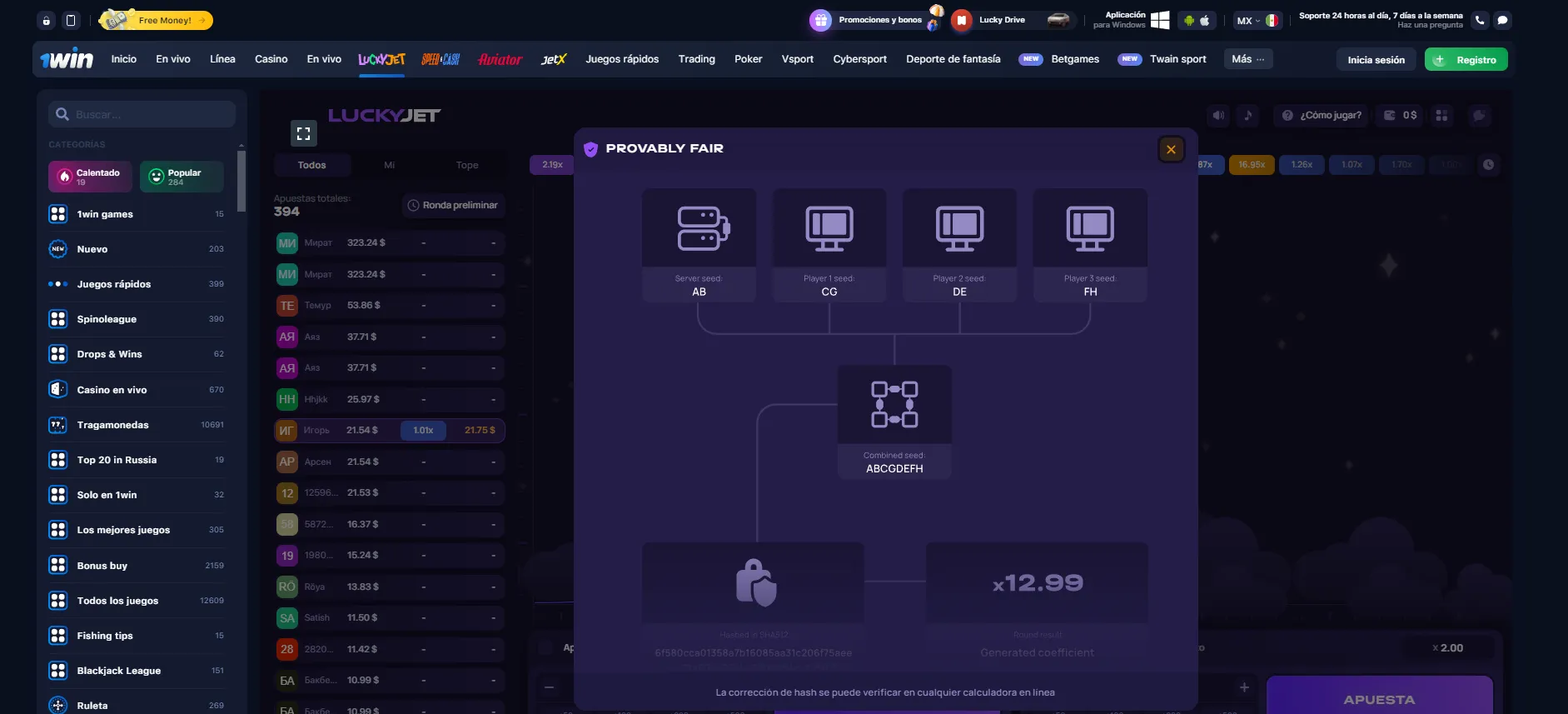Open ¿Cómo jugar? help

point(1322,116)
